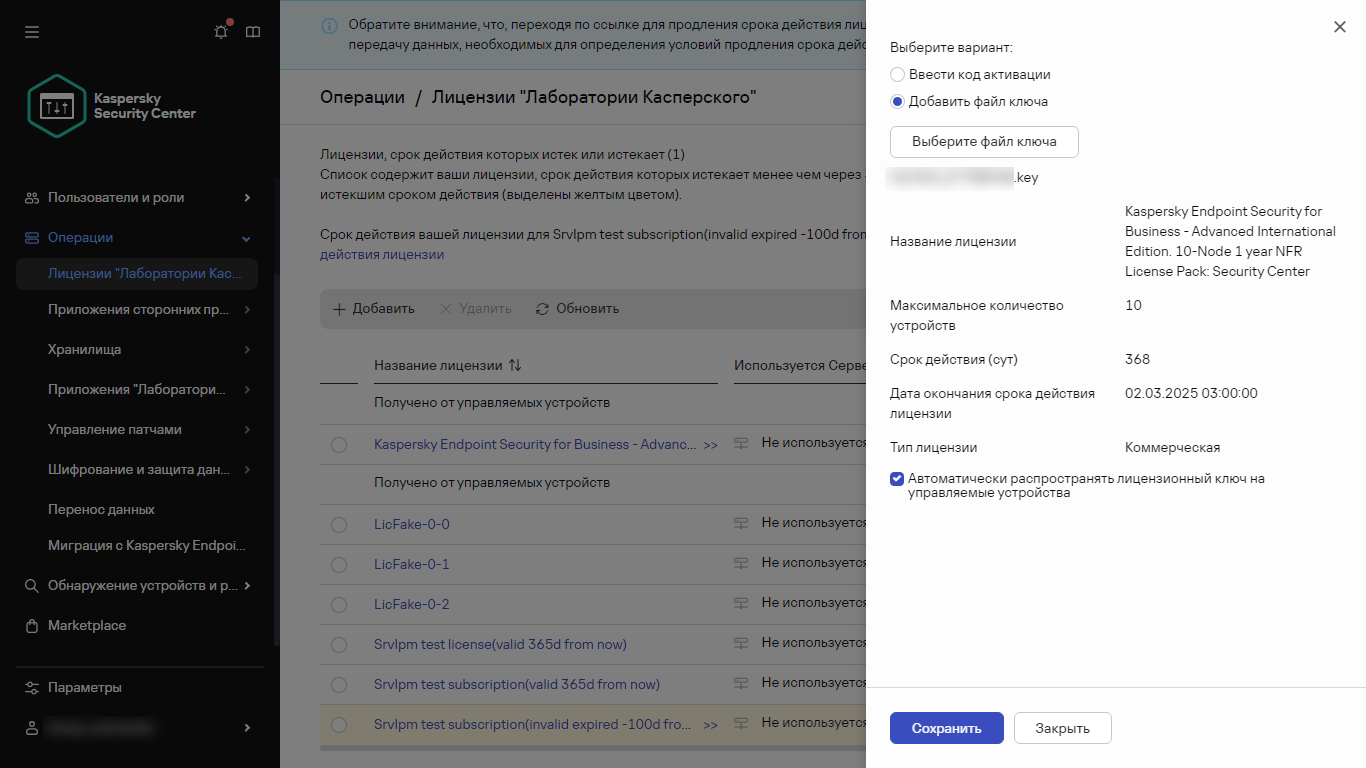Screen dimensions: 1366x768
Task: Click the Выберите файл ключа button
Action: (x=983, y=141)
